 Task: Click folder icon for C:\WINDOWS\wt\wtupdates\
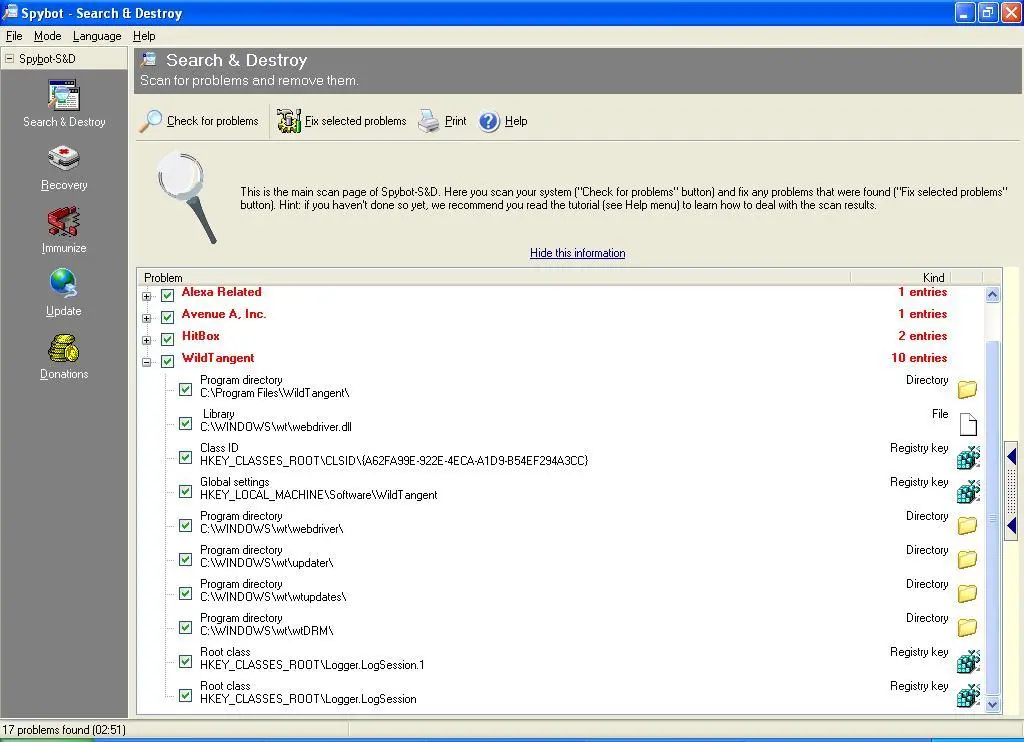[x=967, y=592]
